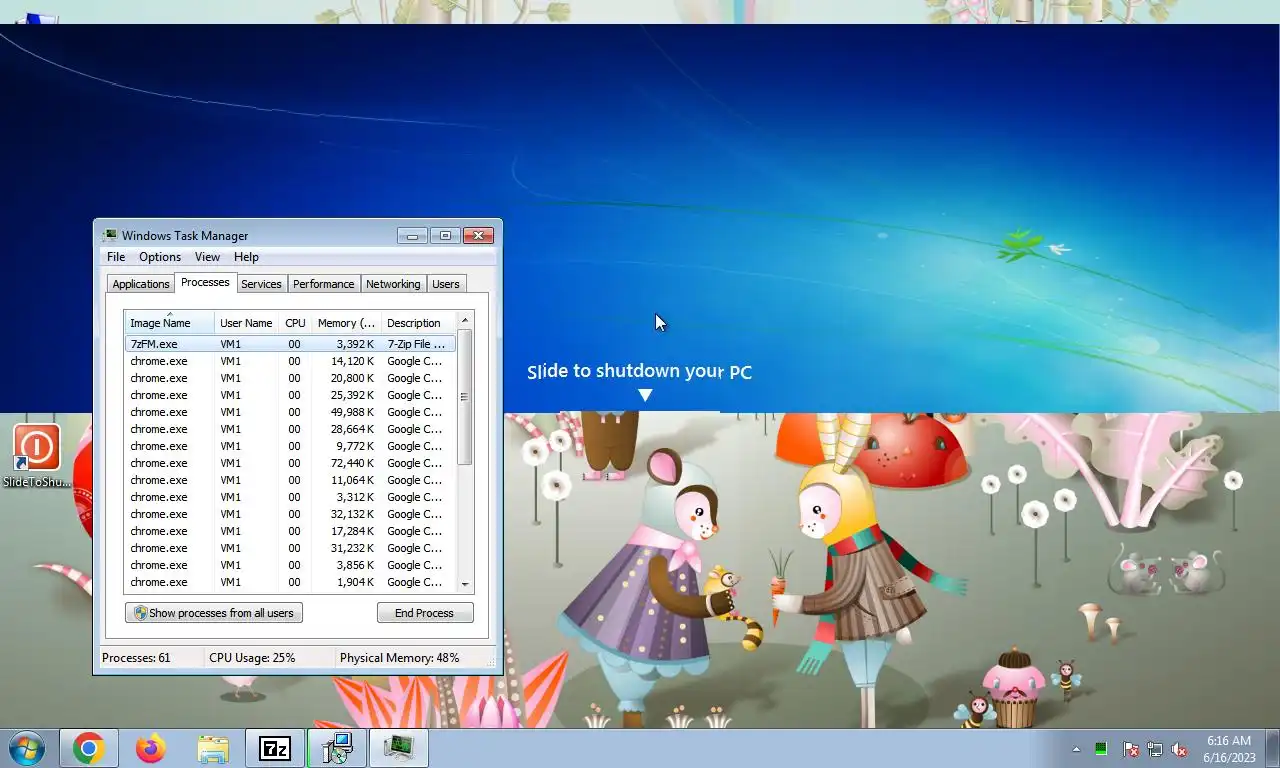Click the End Process button
Image resolution: width=1280 pixels, height=768 pixels.
(425, 613)
